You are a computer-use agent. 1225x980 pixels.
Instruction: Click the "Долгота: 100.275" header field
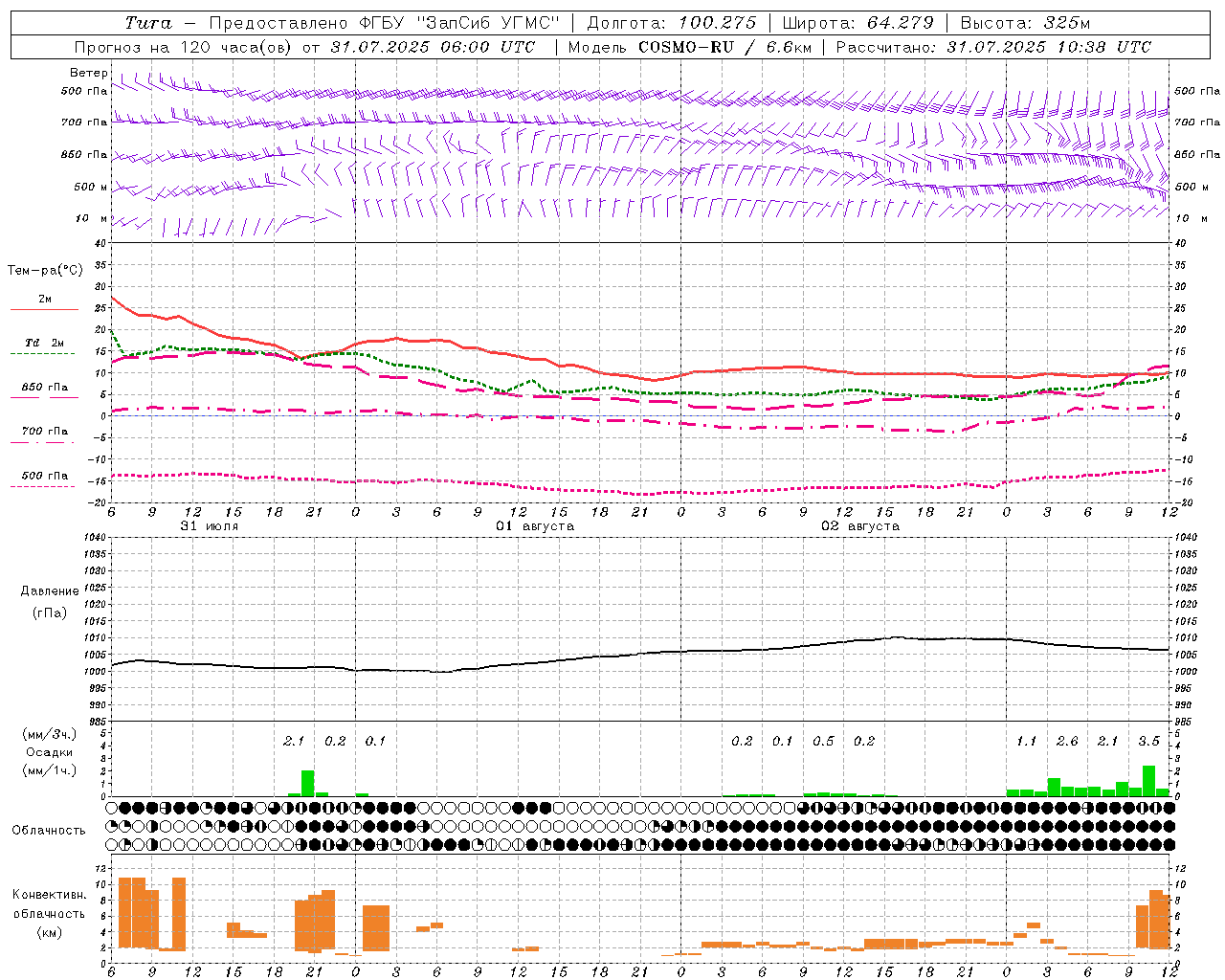coord(671,23)
